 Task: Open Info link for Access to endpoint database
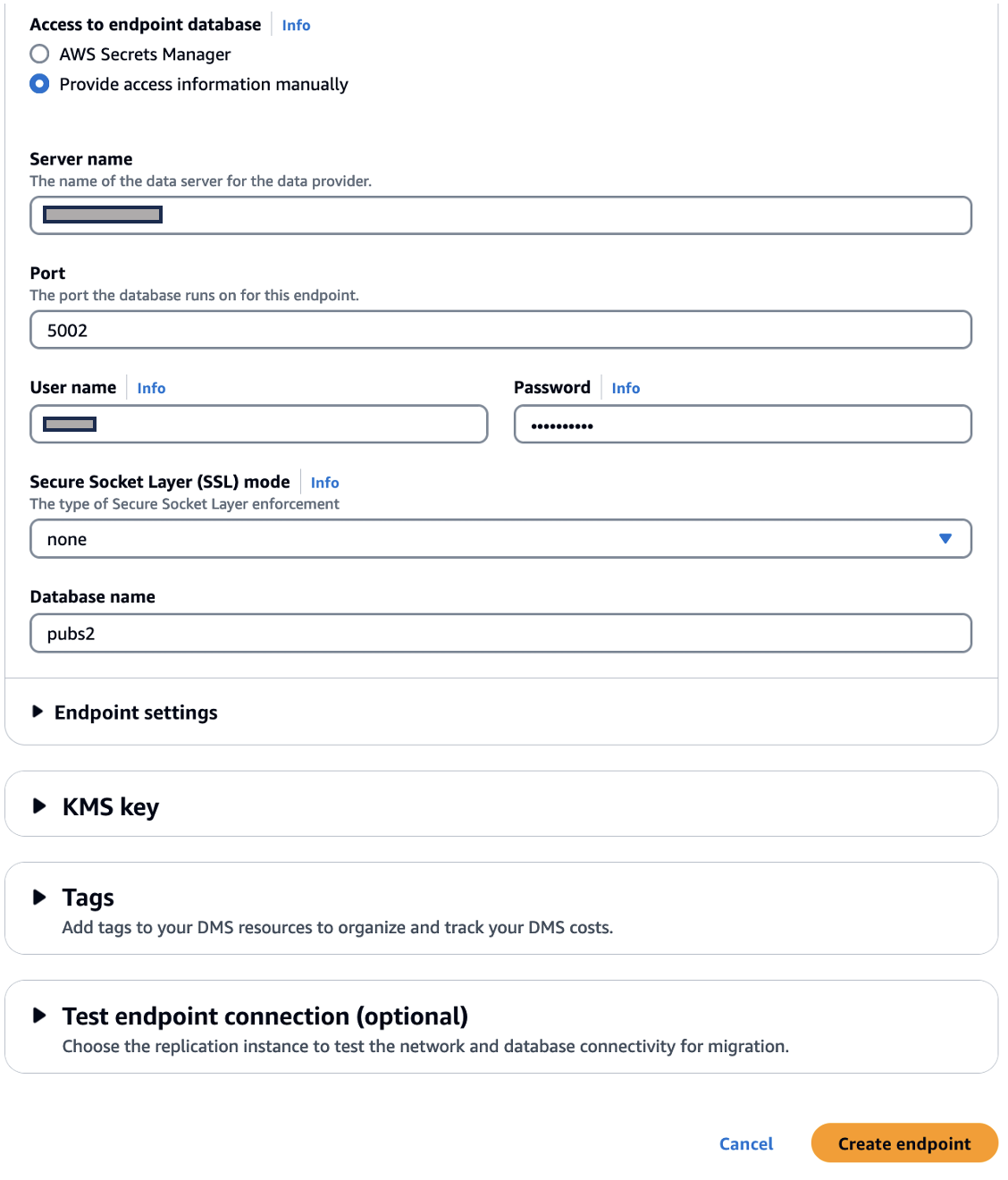point(296,25)
